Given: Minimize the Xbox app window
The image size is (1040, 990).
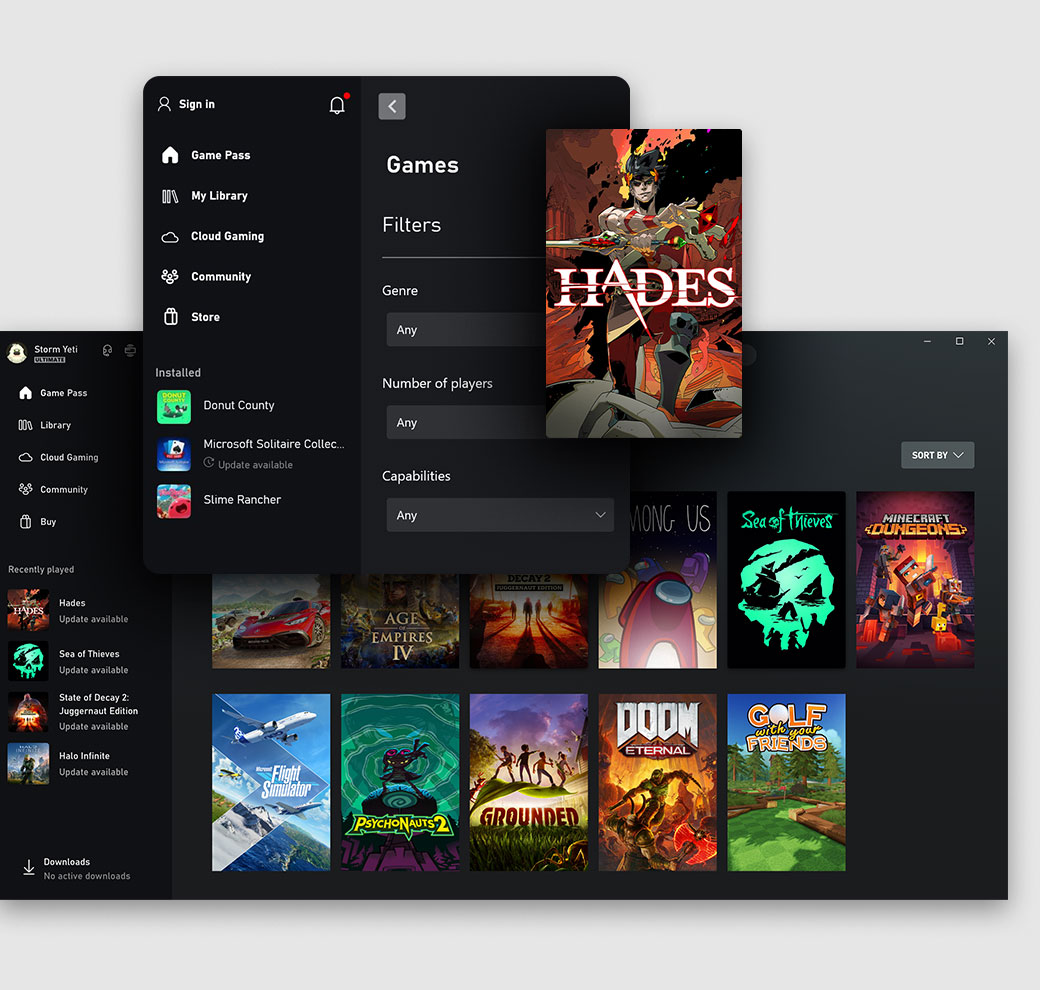Looking at the screenshot, I should [x=927, y=341].
